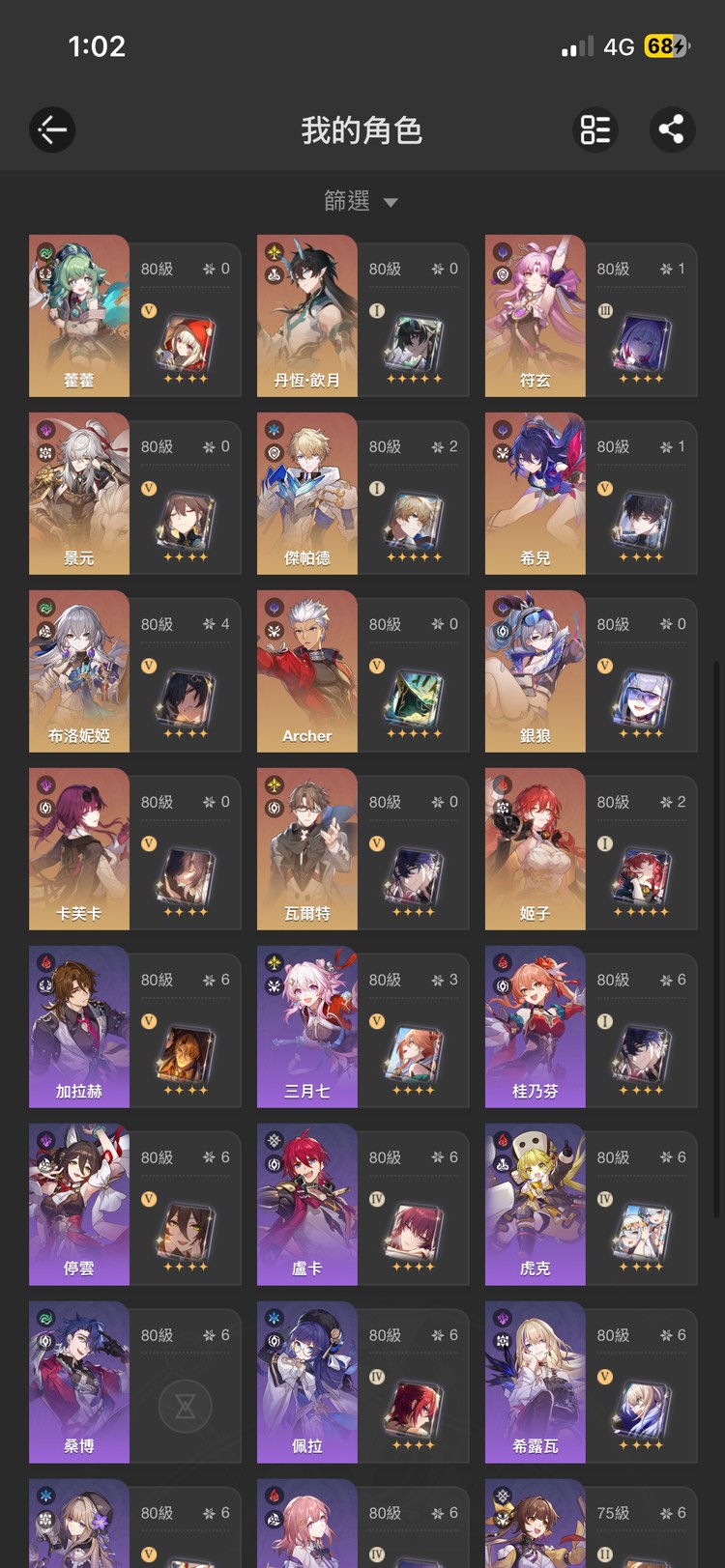Click the 我的角色 page title

(362, 129)
